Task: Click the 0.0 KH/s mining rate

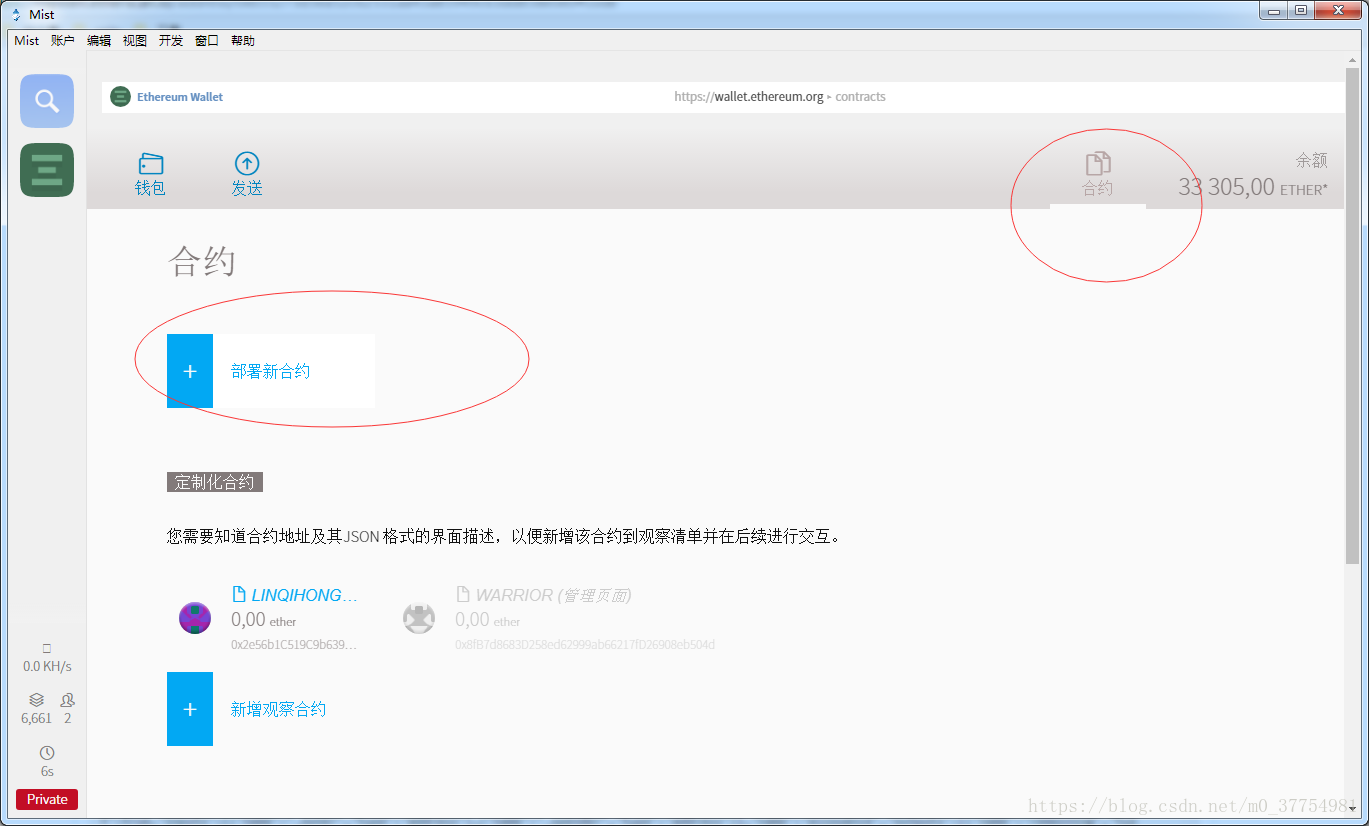Action: pos(47,666)
